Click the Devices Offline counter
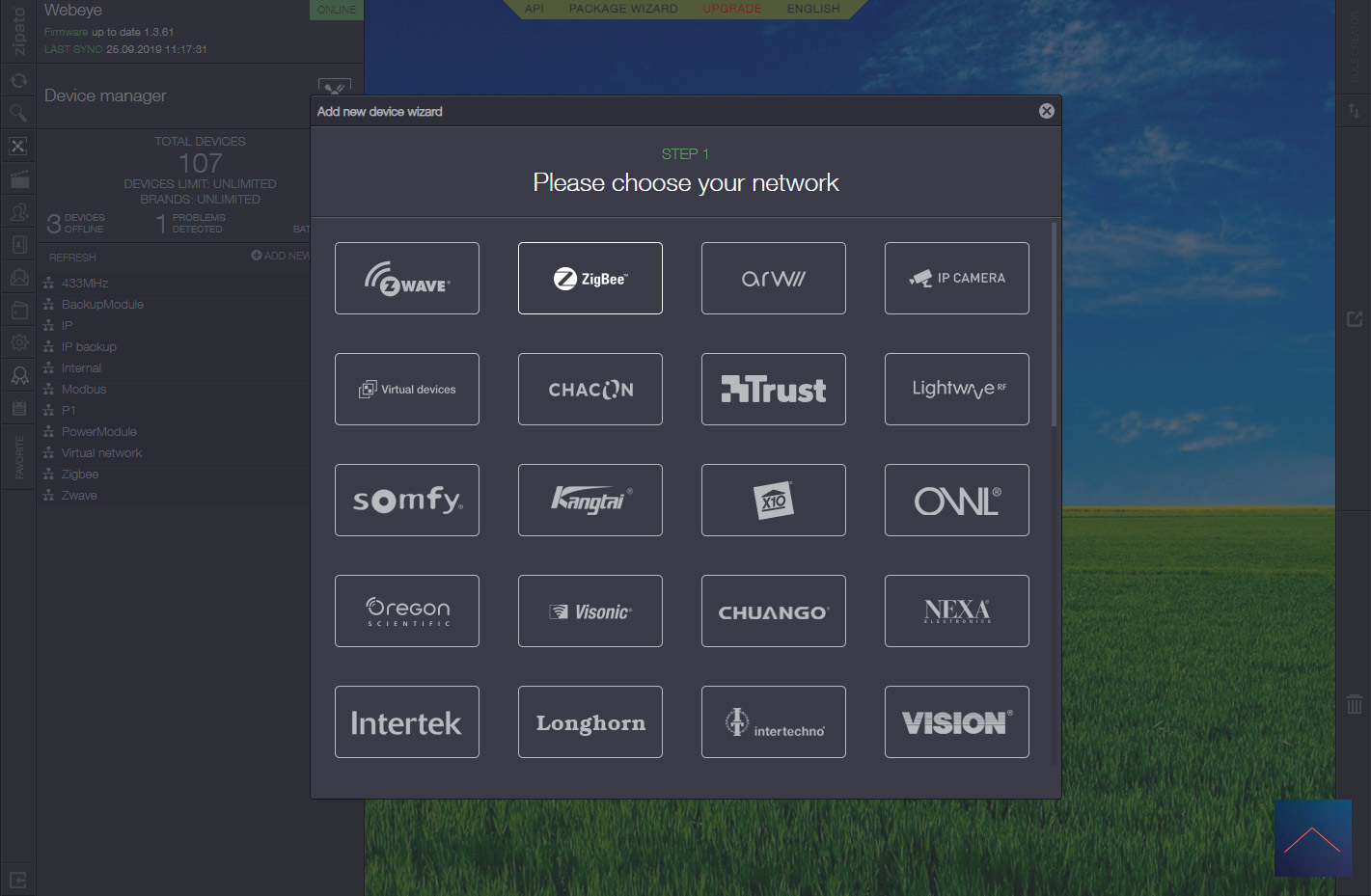The image size is (1371, 896). tap(76, 224)
